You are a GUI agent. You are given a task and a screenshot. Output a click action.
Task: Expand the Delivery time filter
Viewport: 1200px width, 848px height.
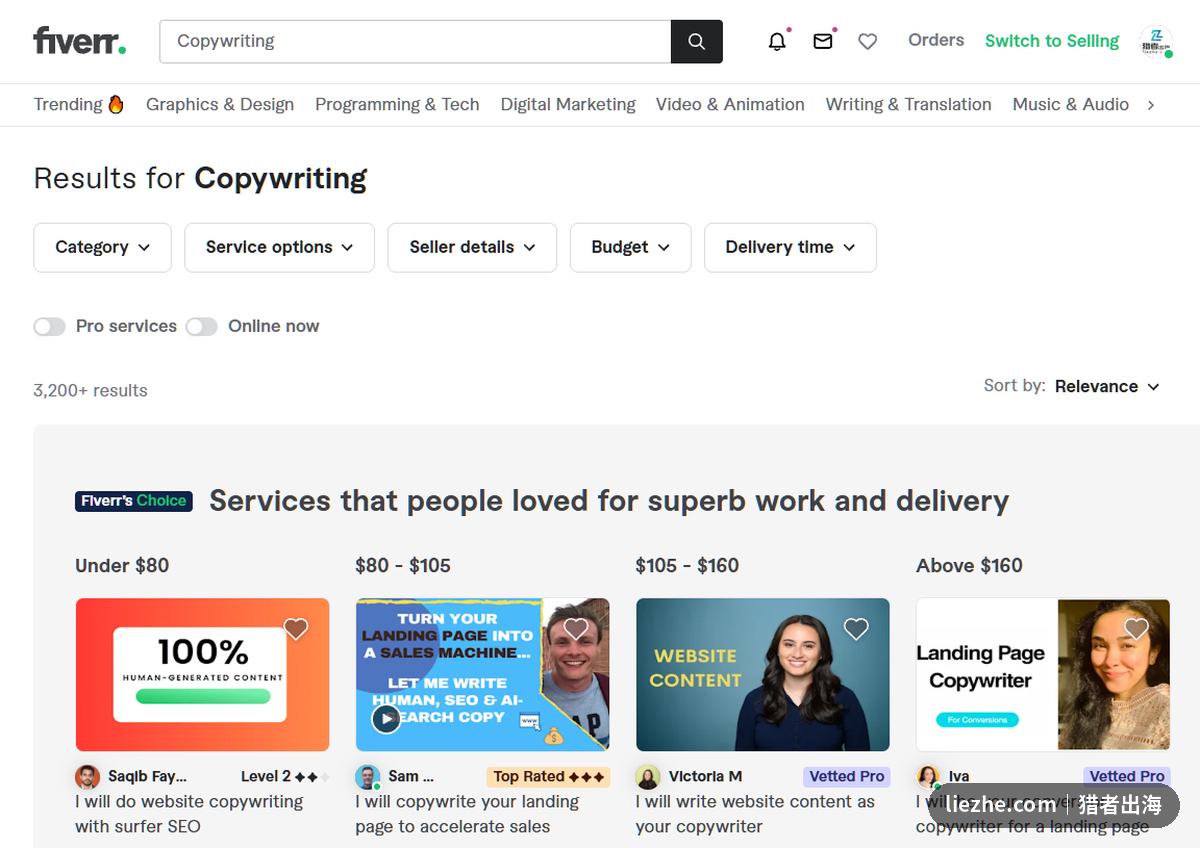(790, 247)
